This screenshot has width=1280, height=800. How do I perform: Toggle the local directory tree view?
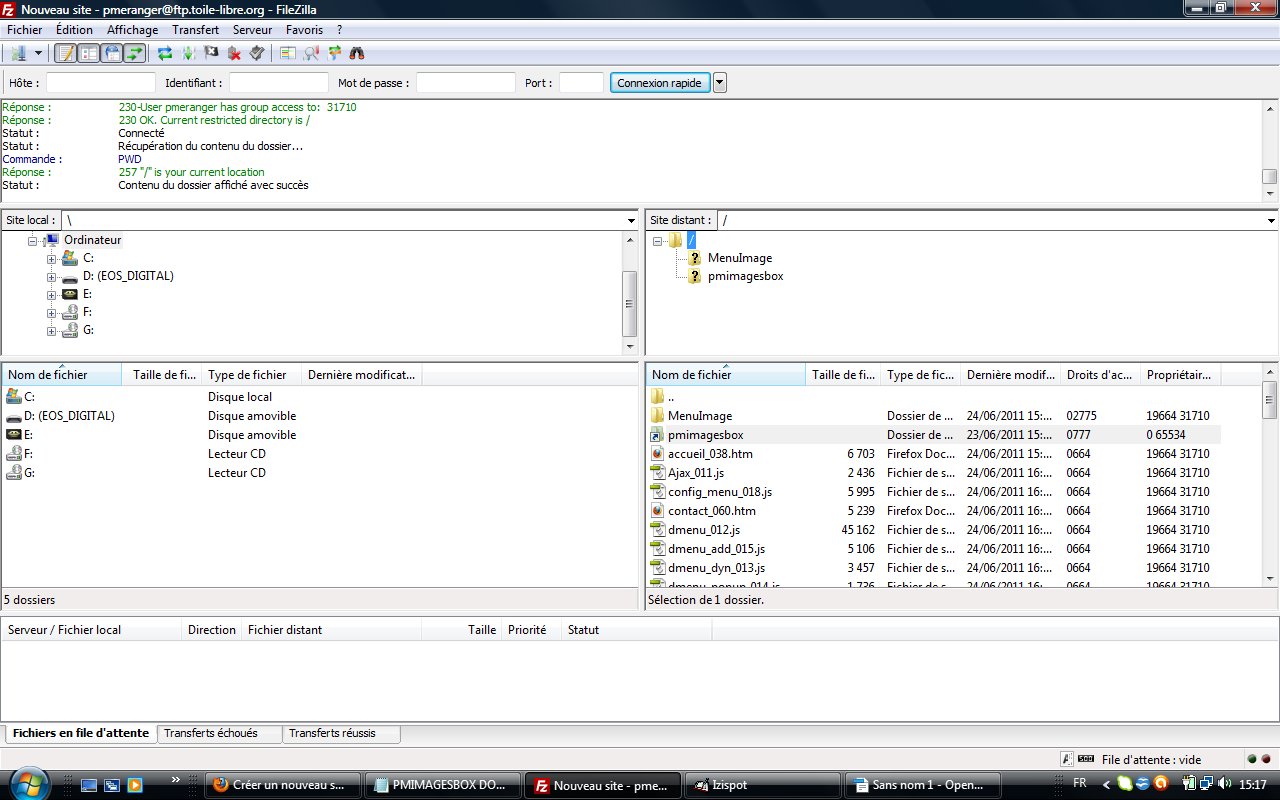tap(87, 52)
